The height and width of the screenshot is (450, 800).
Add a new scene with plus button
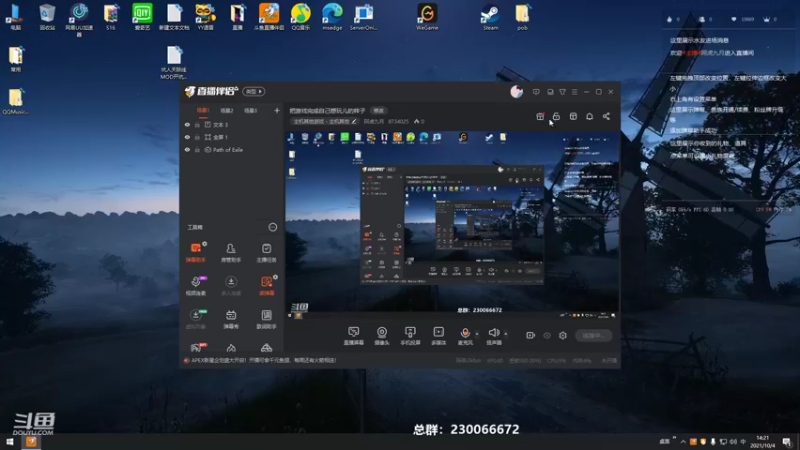click(x=277, y=110)
